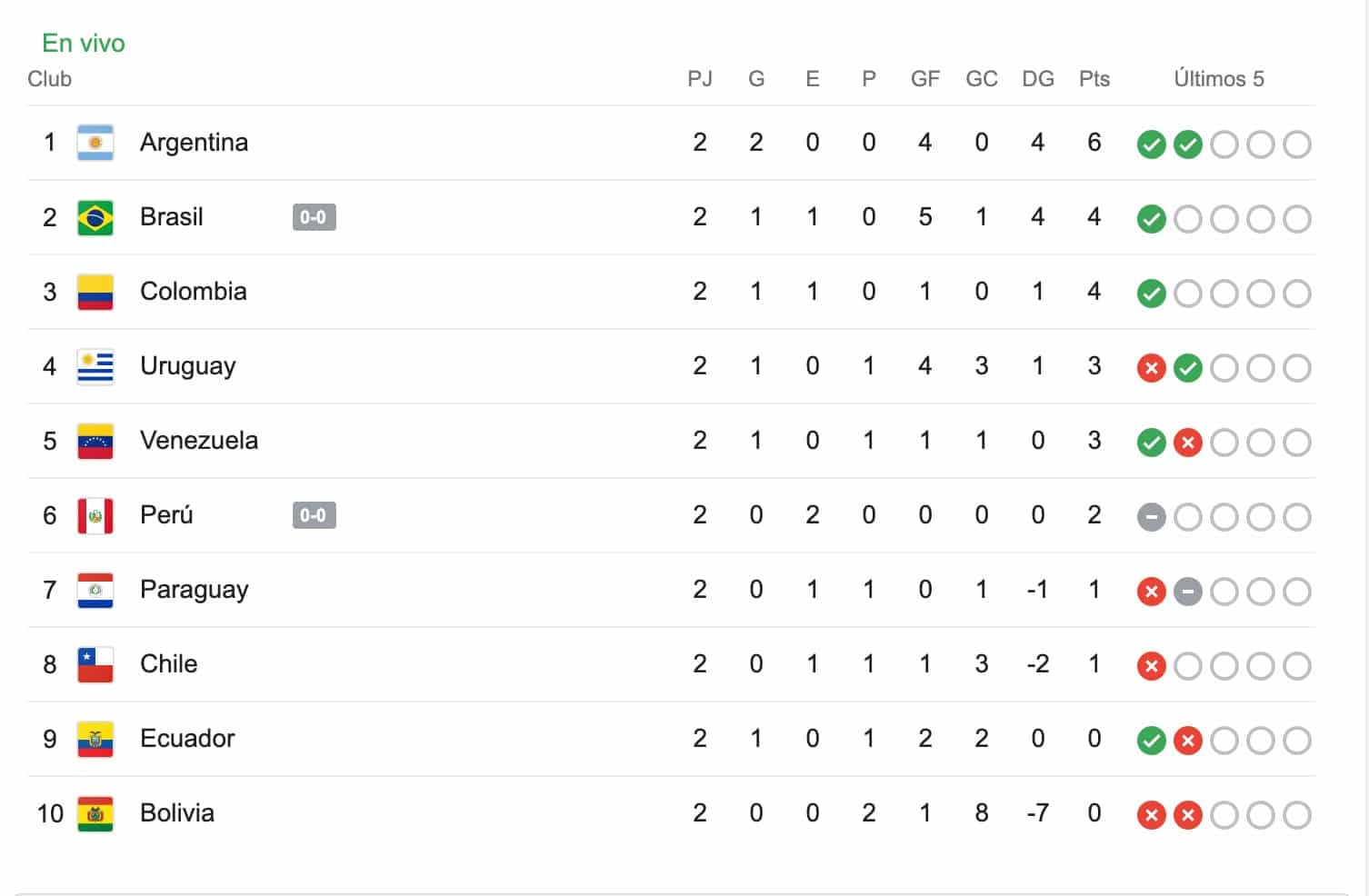Click the Uruguay flag icon
The height and width of the screenshot is (896, 1369).
coord(95,366)
